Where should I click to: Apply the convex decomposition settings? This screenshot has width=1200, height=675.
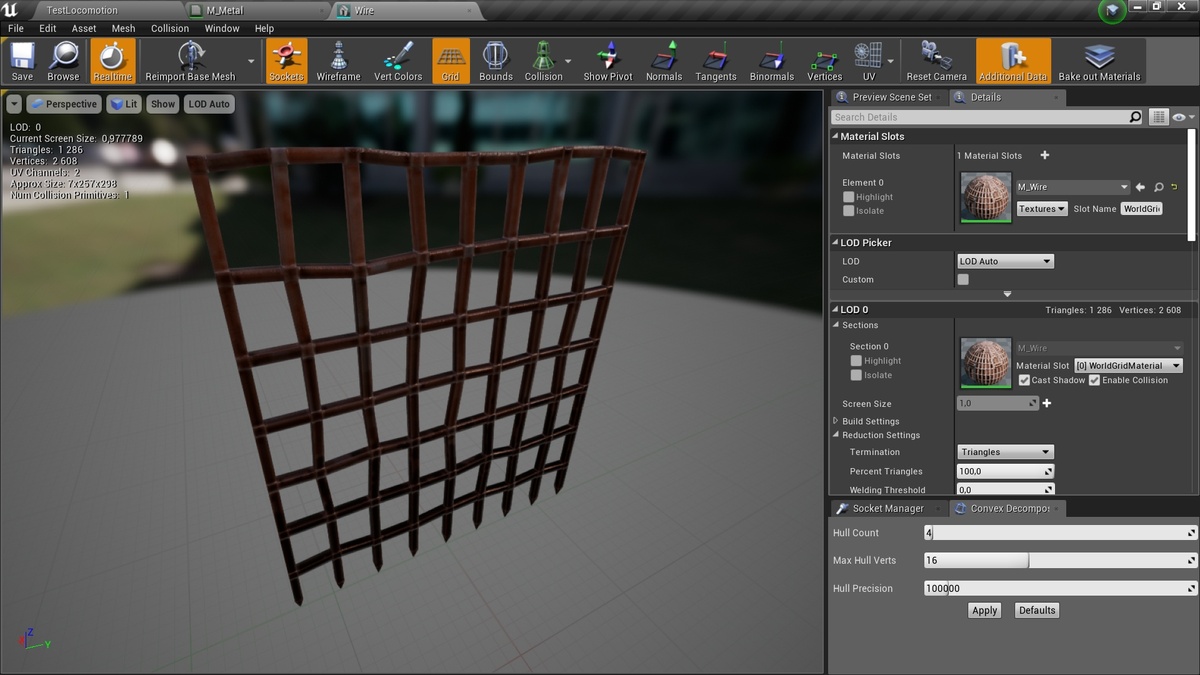tap(985, 610)
